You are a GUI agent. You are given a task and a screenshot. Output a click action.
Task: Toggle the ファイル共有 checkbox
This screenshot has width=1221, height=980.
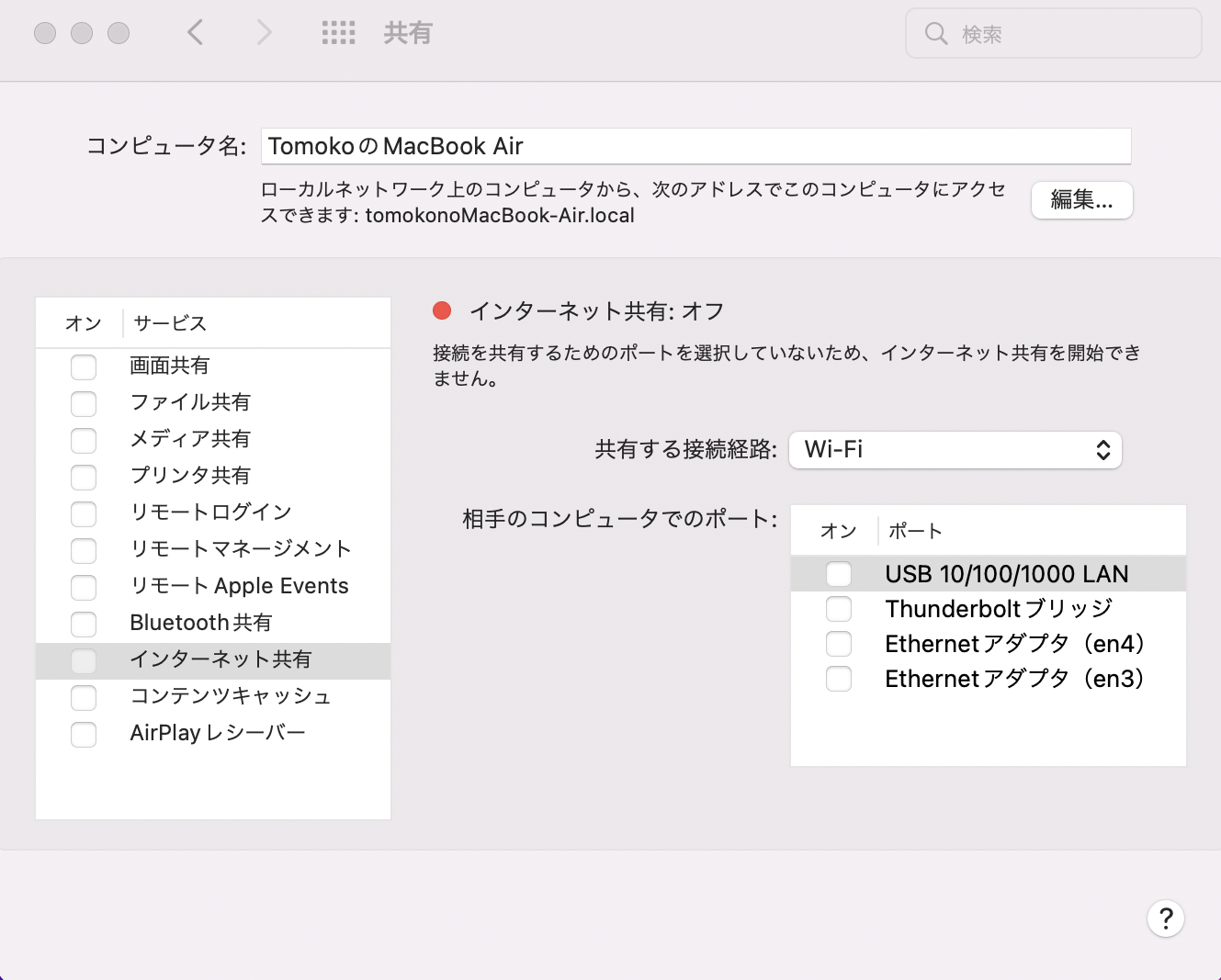click(84, 403)
